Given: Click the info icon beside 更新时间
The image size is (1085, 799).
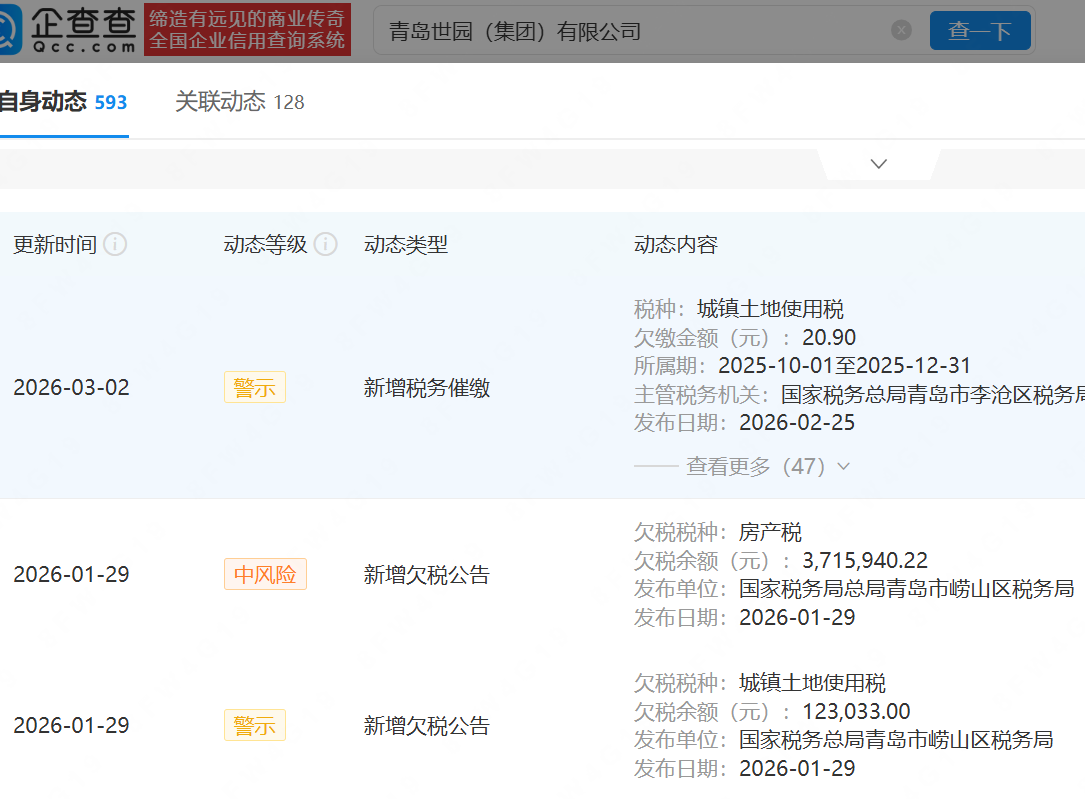Looking at the screenshot, I should (116, 245).
